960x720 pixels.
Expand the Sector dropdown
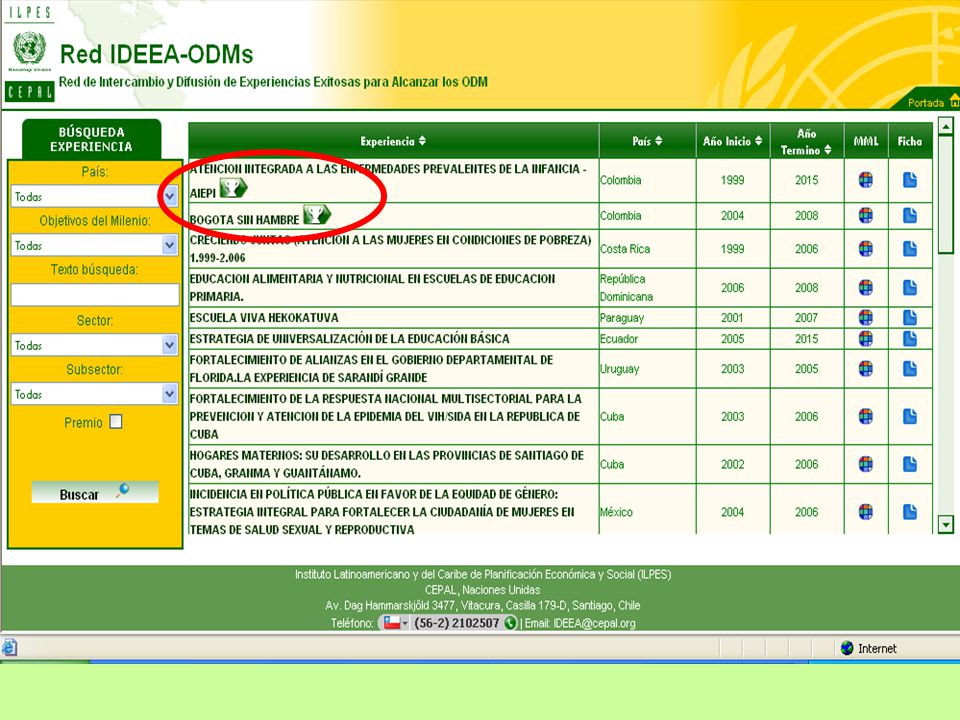170,345
